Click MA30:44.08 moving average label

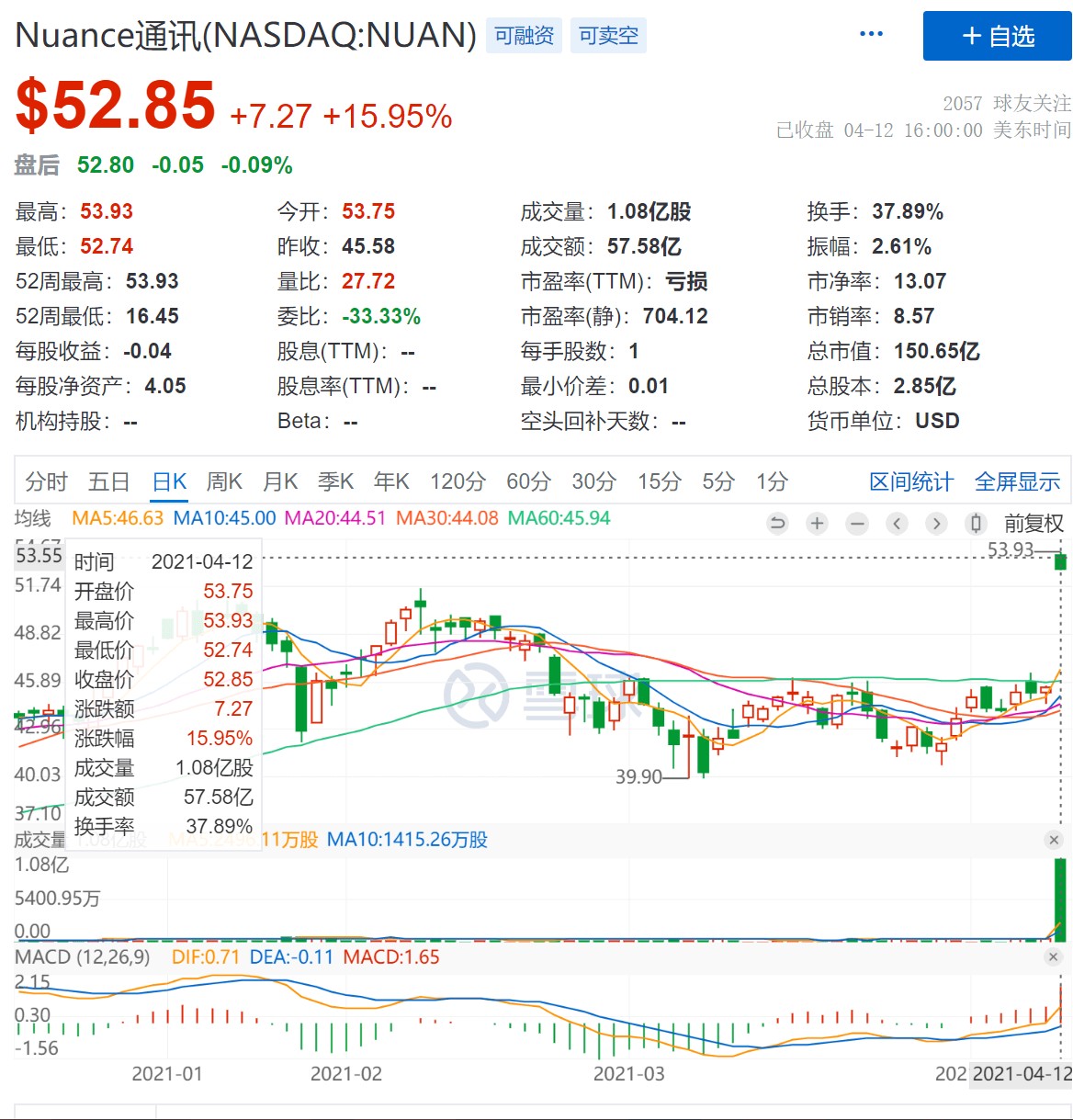click(446, 518)
